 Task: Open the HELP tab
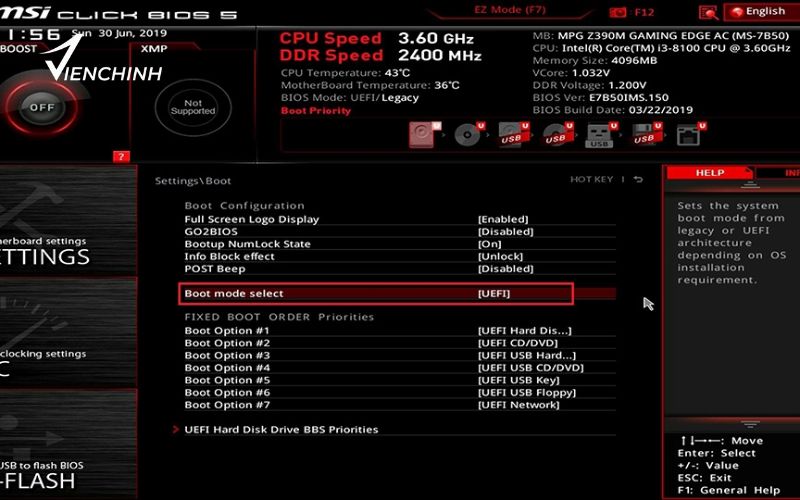click(x=710, y=173)
